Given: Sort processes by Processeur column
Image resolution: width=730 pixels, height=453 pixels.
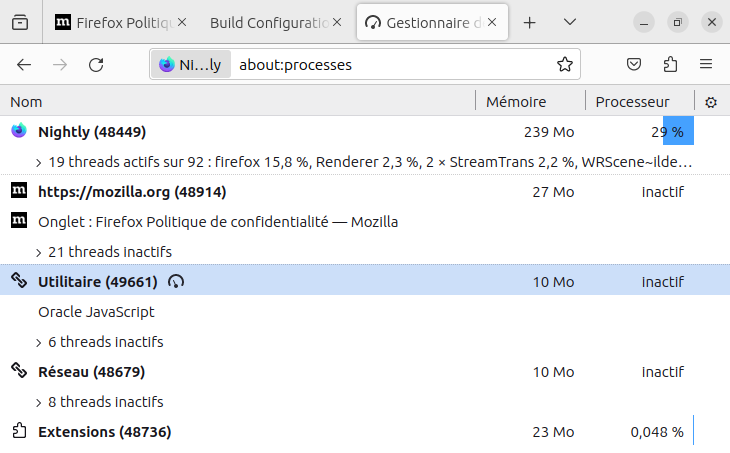Looking at the screenshot, I should point(632,102).
